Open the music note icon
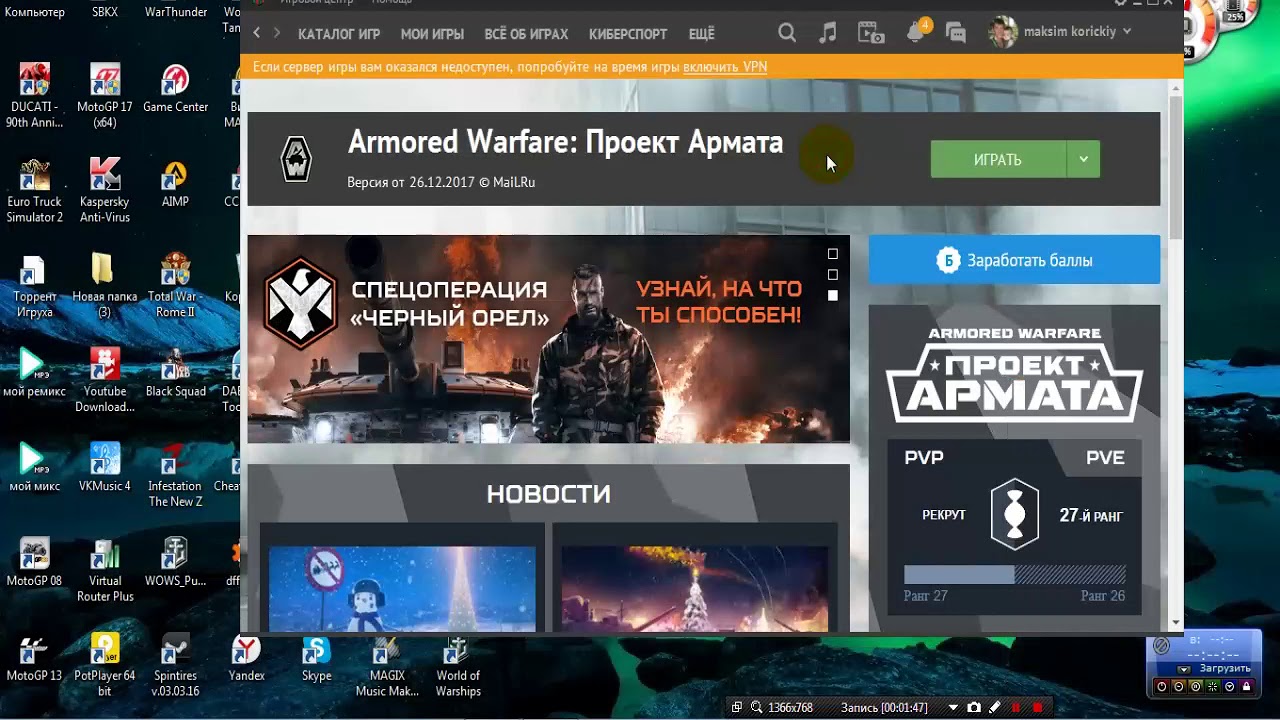This screenshot has height=720, width=1280. (x=827, y=33)
